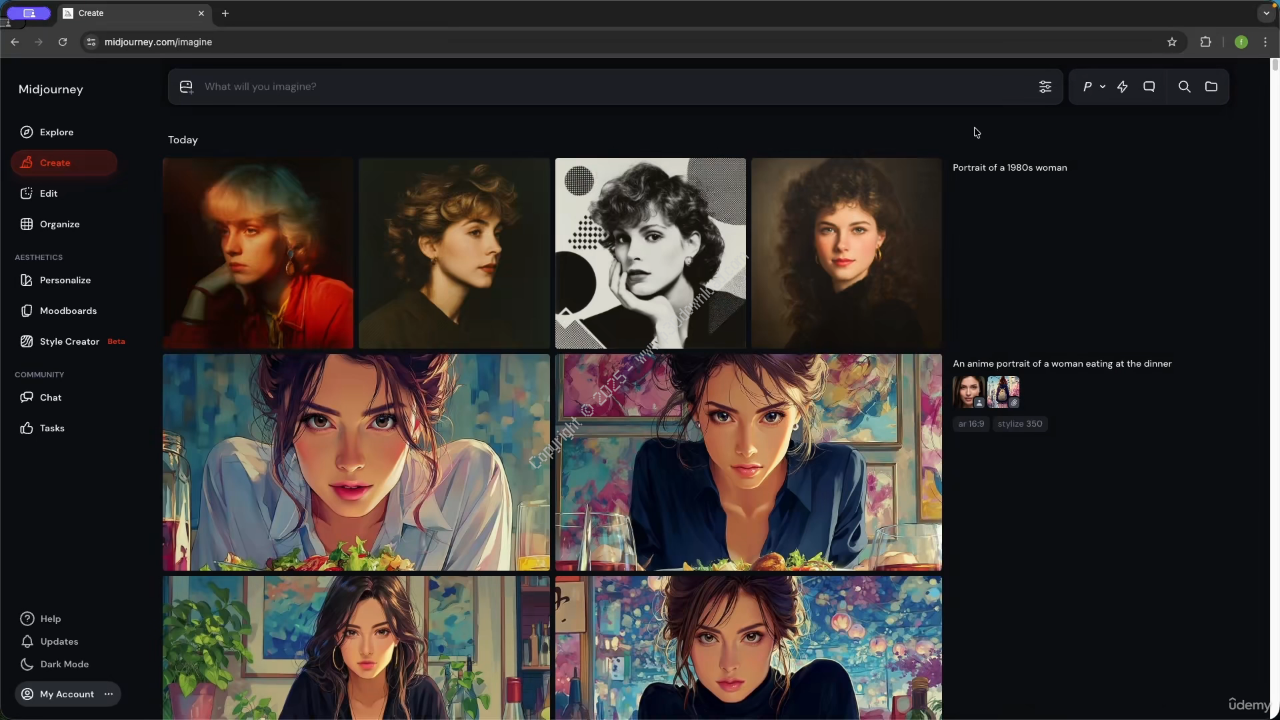Open the prompt settings sliders icon
The image size is (1280, 720).
point(1045,87)
